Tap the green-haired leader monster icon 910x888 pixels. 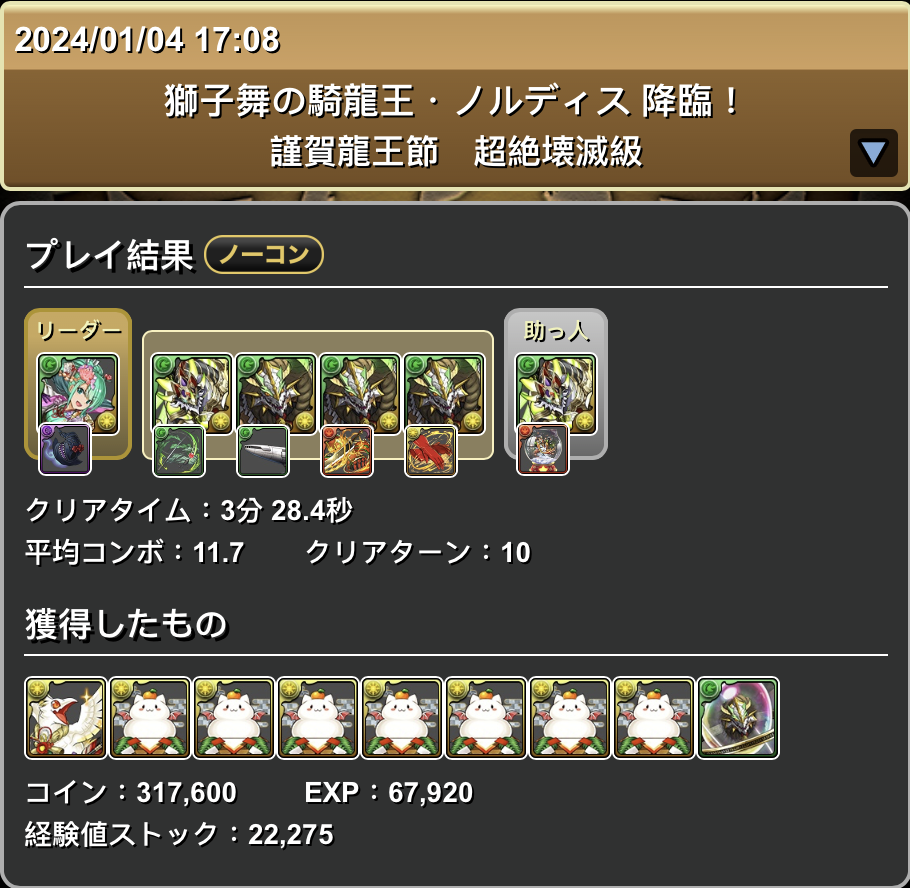(78, 394)
